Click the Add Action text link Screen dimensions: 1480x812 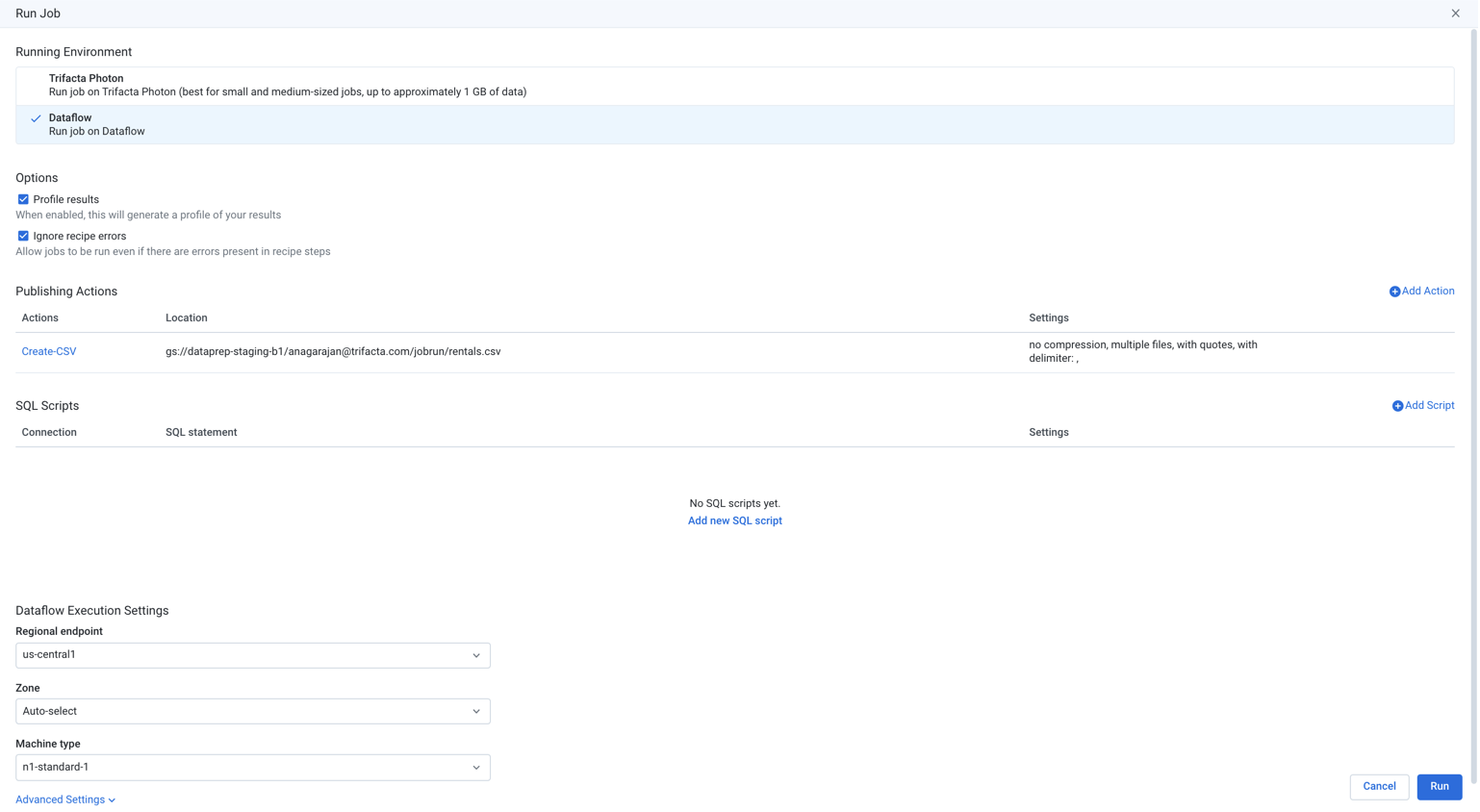point(1428,291)
